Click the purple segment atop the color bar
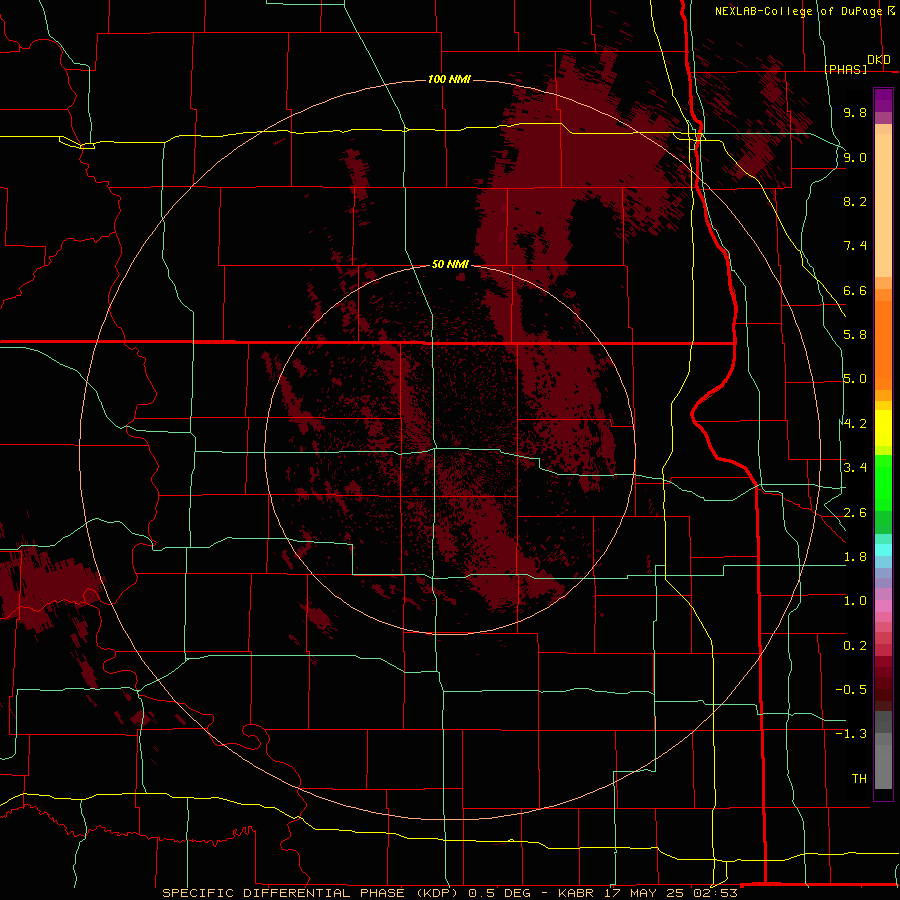The width and height of the screenshot is (900, 900). [x=883, y=100]
